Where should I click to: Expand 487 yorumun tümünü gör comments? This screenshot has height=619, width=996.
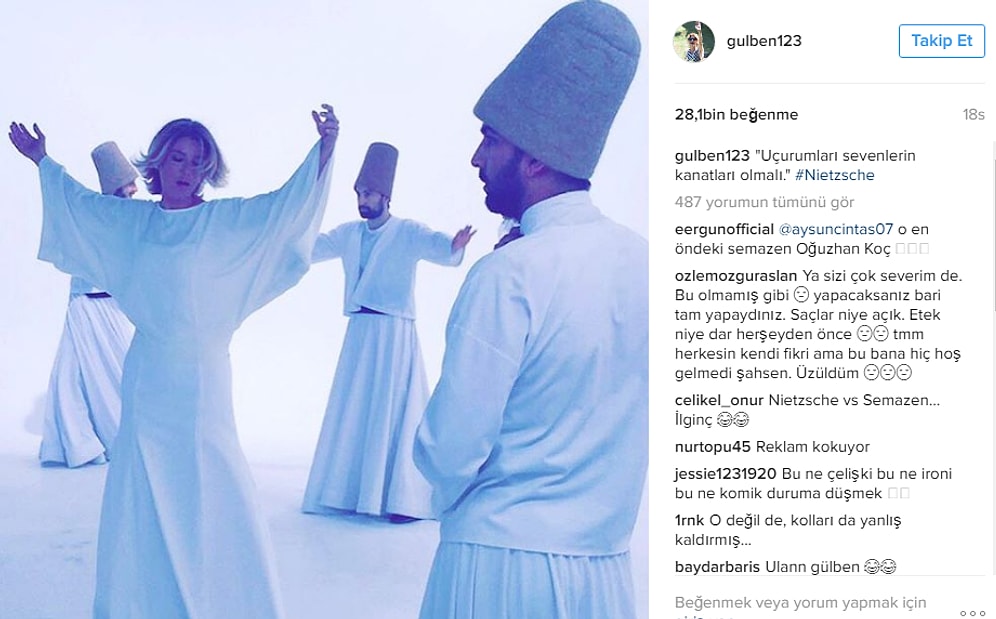764,202
